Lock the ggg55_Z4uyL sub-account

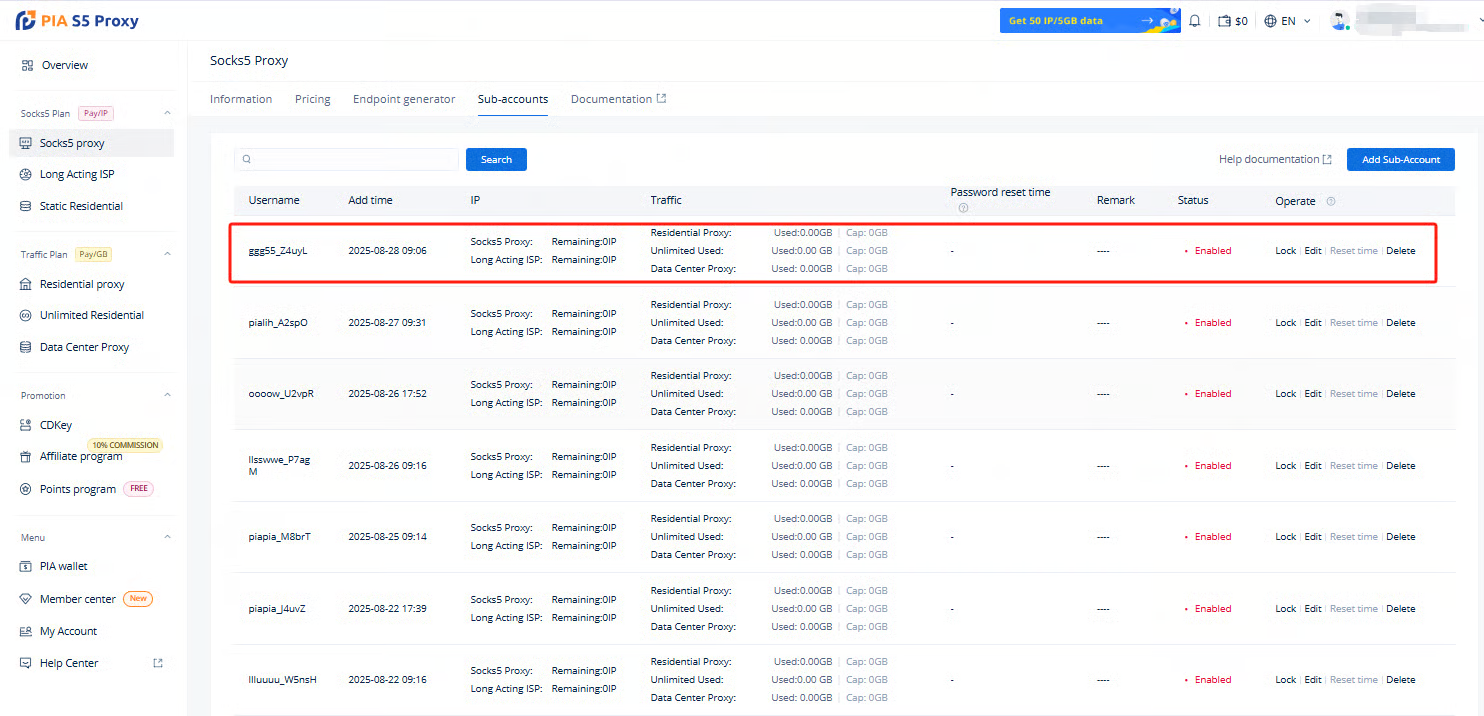coord(1285,251)
